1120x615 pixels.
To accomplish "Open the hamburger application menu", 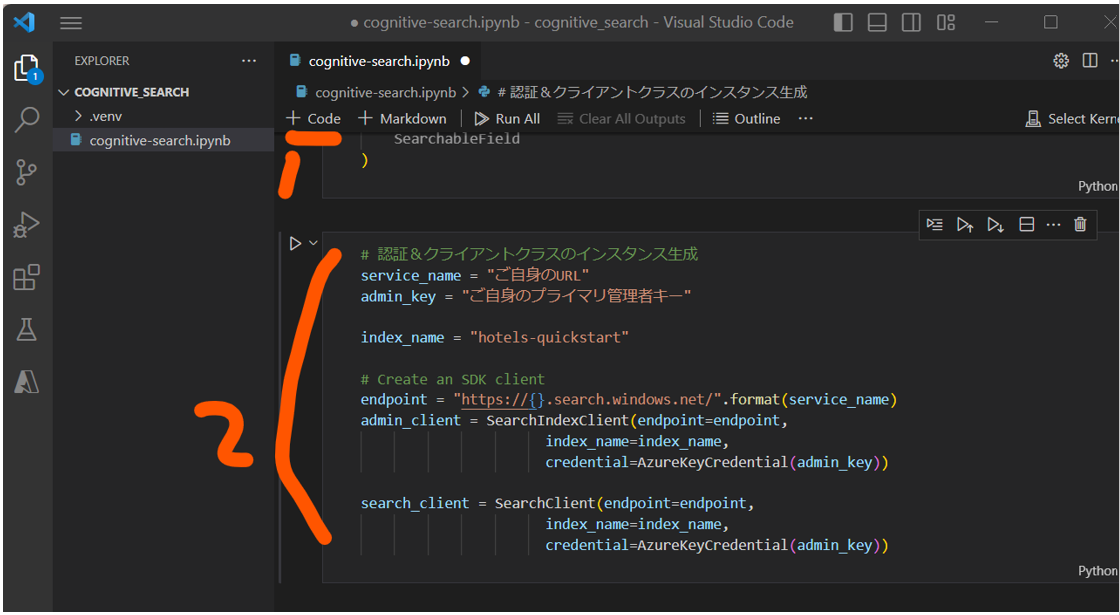I will coord(71,23).
